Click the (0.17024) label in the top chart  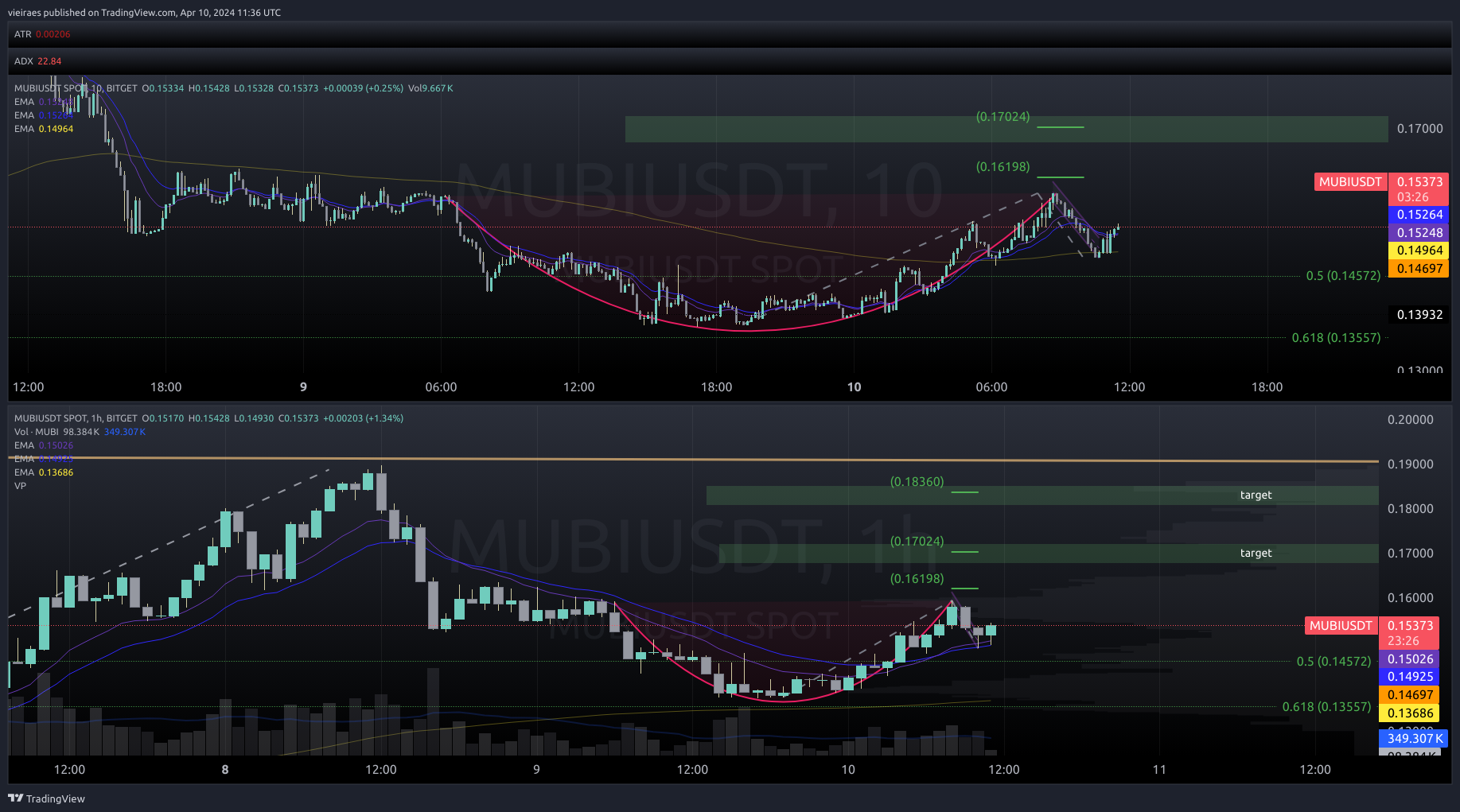(1003, 116)
